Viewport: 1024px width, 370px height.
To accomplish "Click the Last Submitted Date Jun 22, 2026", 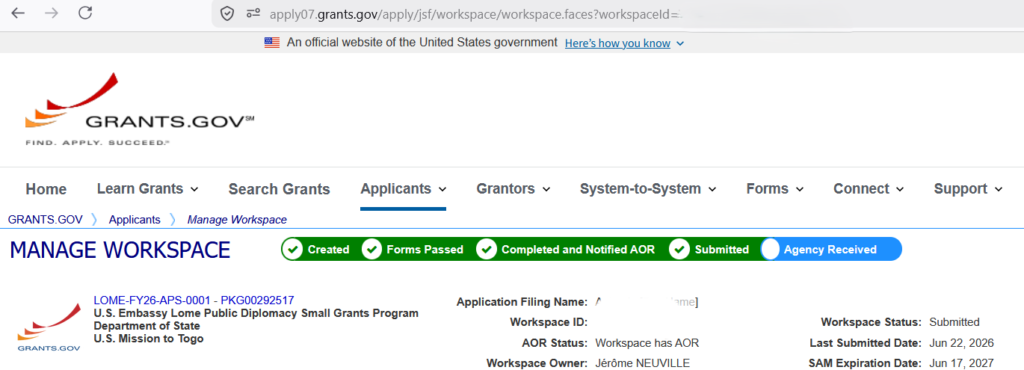I will click(961, 343).
